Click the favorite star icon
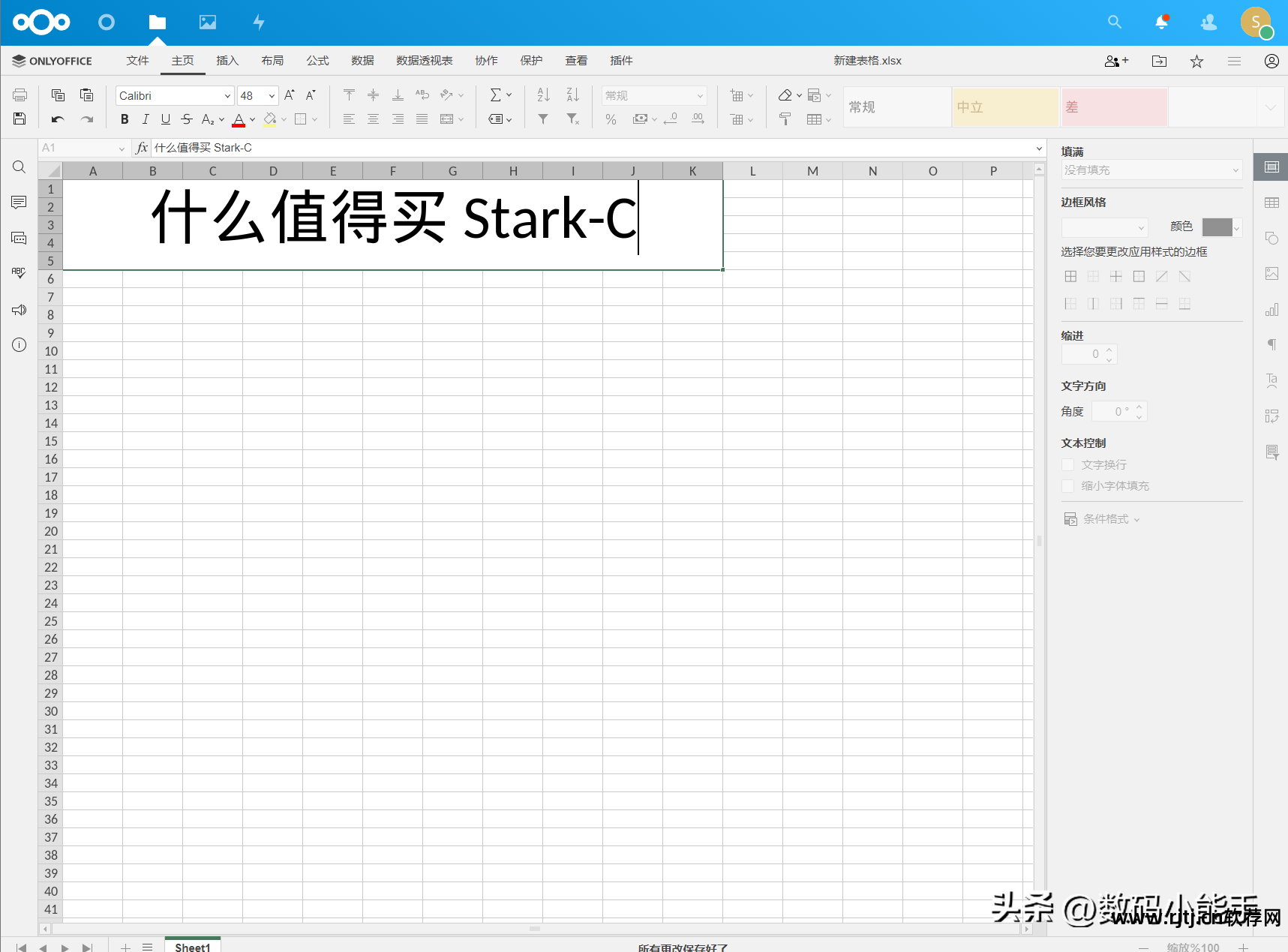Image resolution: width=1288 pixels, height=952 pixels. (x=1197, y=62)
